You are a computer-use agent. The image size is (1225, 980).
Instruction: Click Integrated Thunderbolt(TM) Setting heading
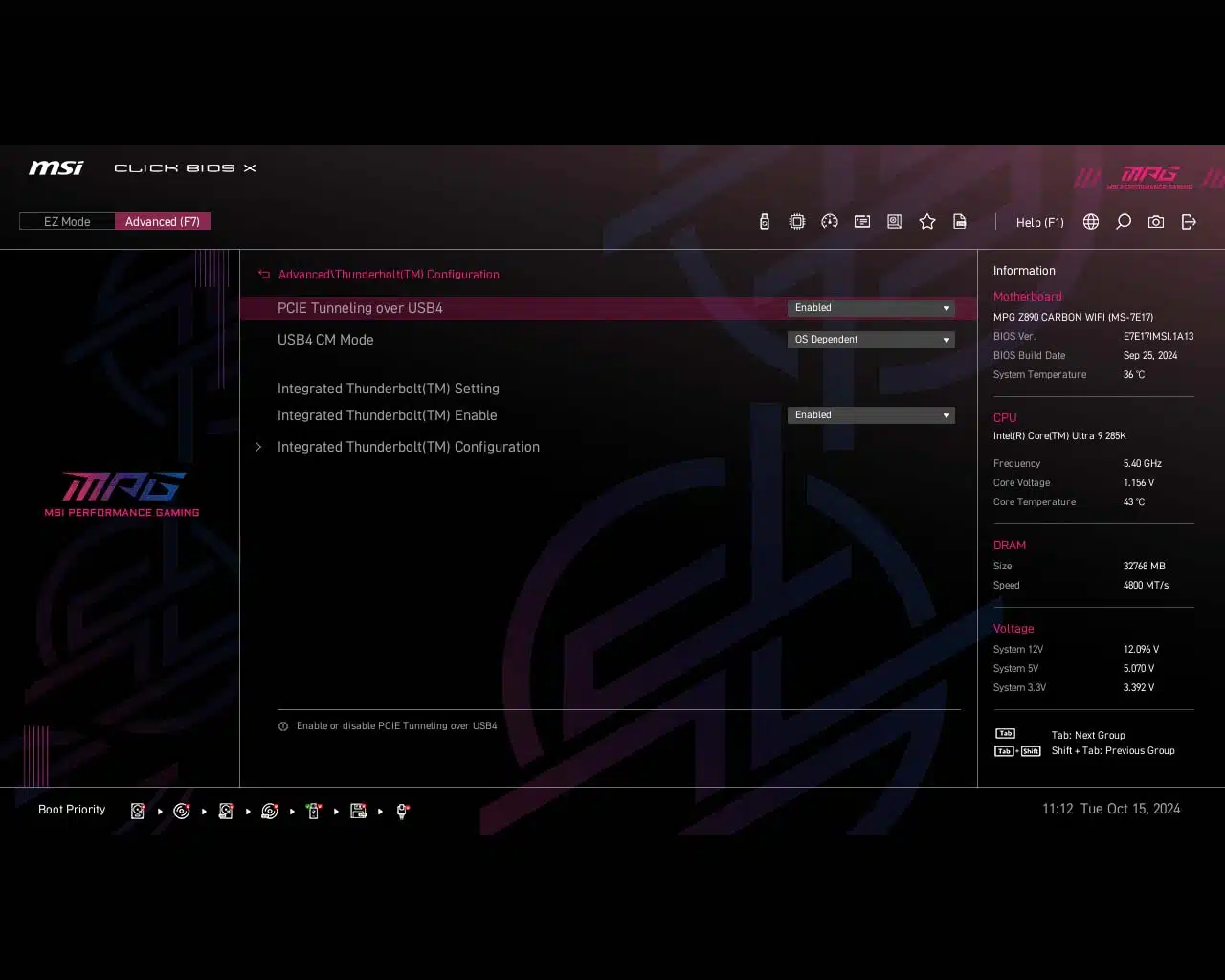click(389, 389)
